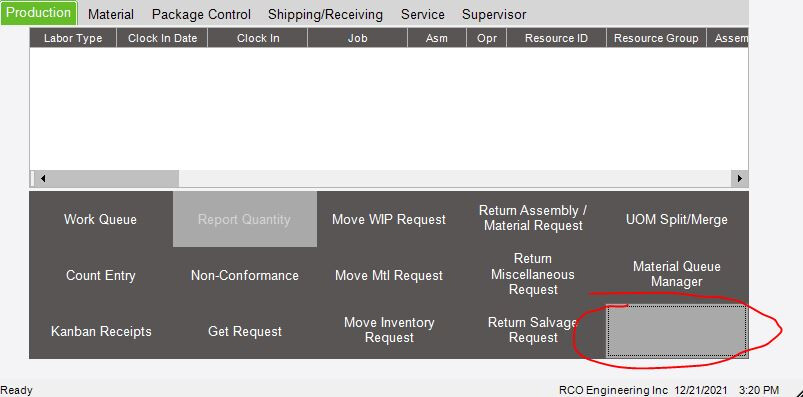Click the Clock In column header
The width and height of the screenshot is (803, 397).
tap(258, 38)
